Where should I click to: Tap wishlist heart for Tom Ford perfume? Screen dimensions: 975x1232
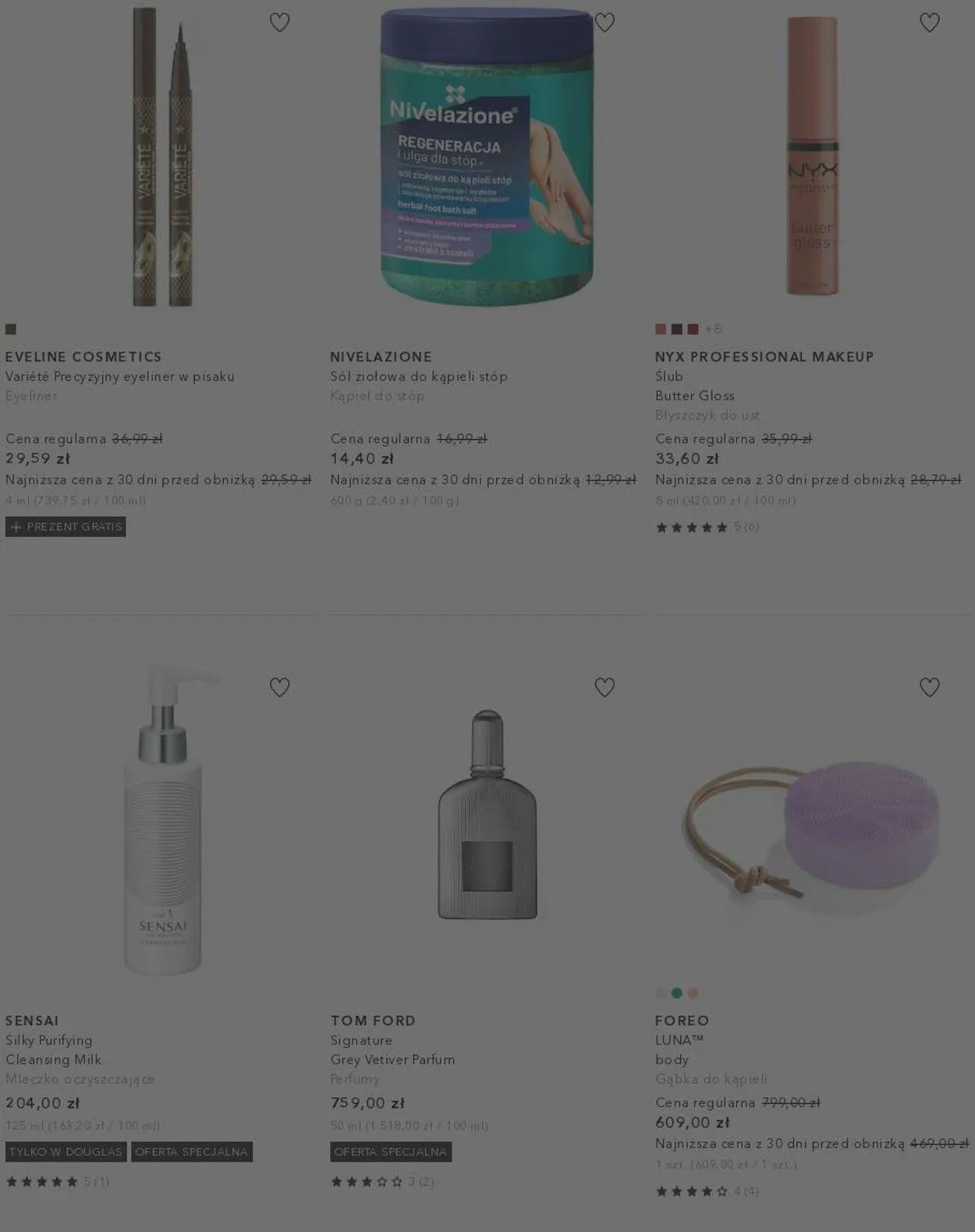point(604,687)
